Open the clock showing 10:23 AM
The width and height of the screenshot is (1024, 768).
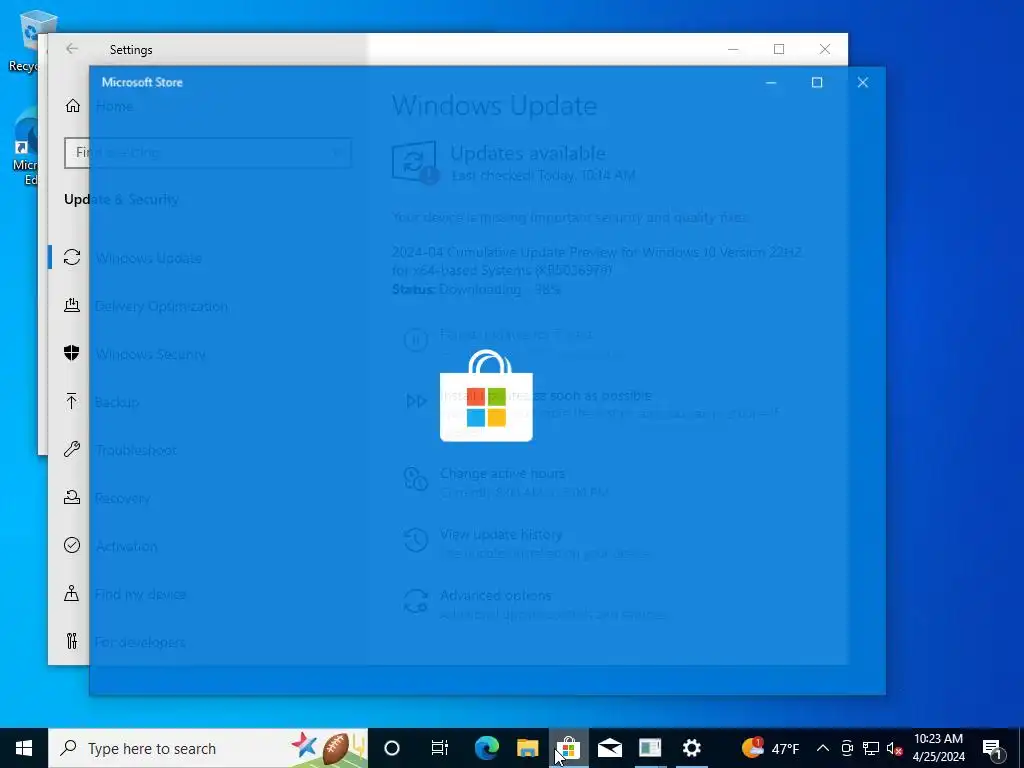tap(938, 748)
